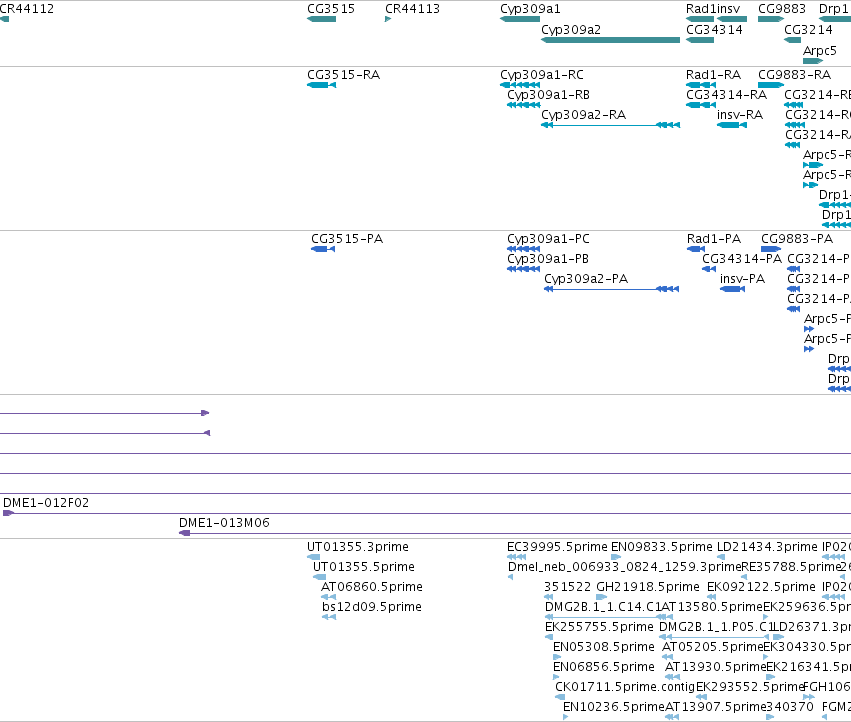Select the bs12d09.5prime EST
851x722 pixels.
(x=329, y=617)
